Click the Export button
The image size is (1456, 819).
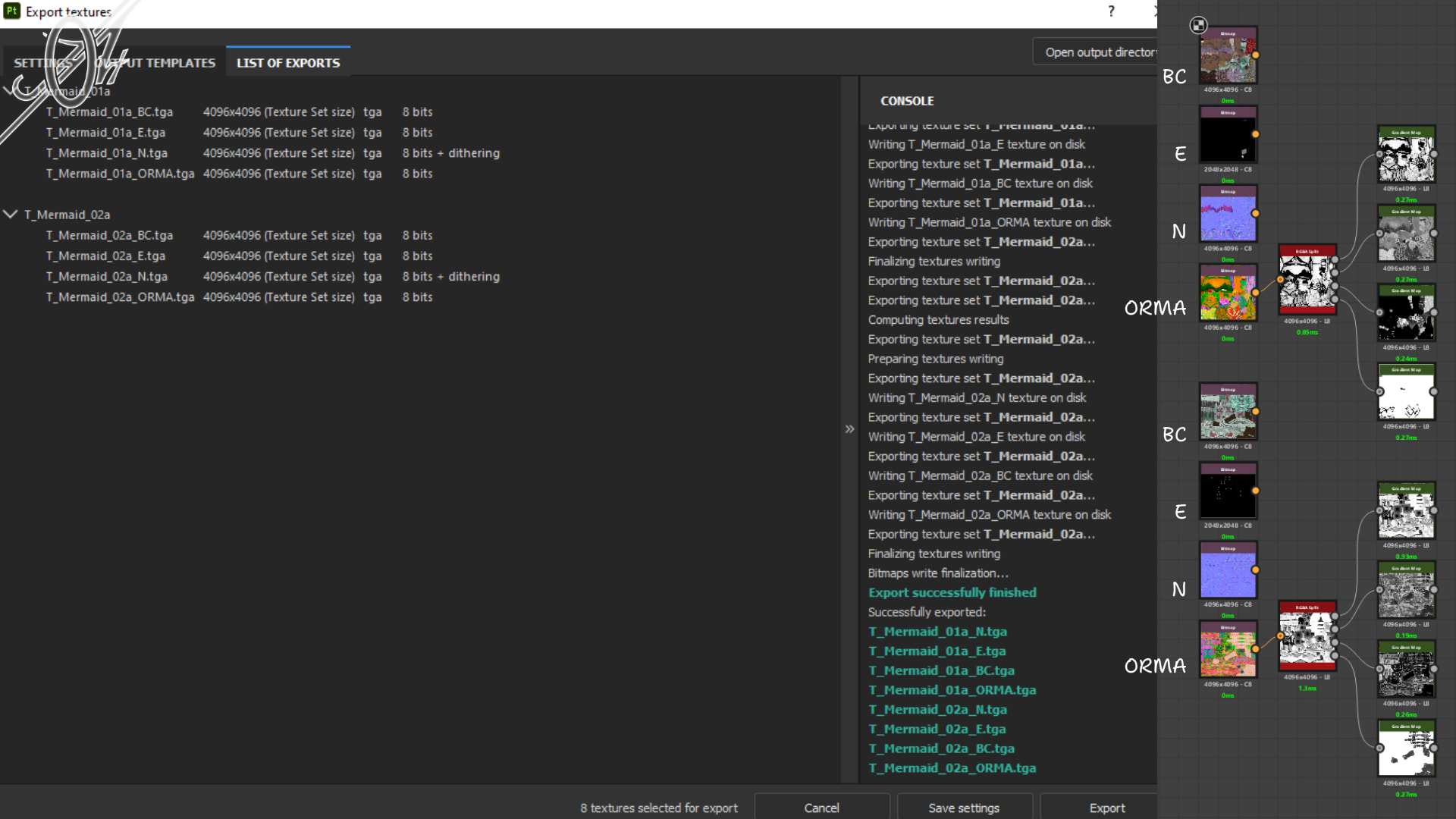(x=1106, y=808)
